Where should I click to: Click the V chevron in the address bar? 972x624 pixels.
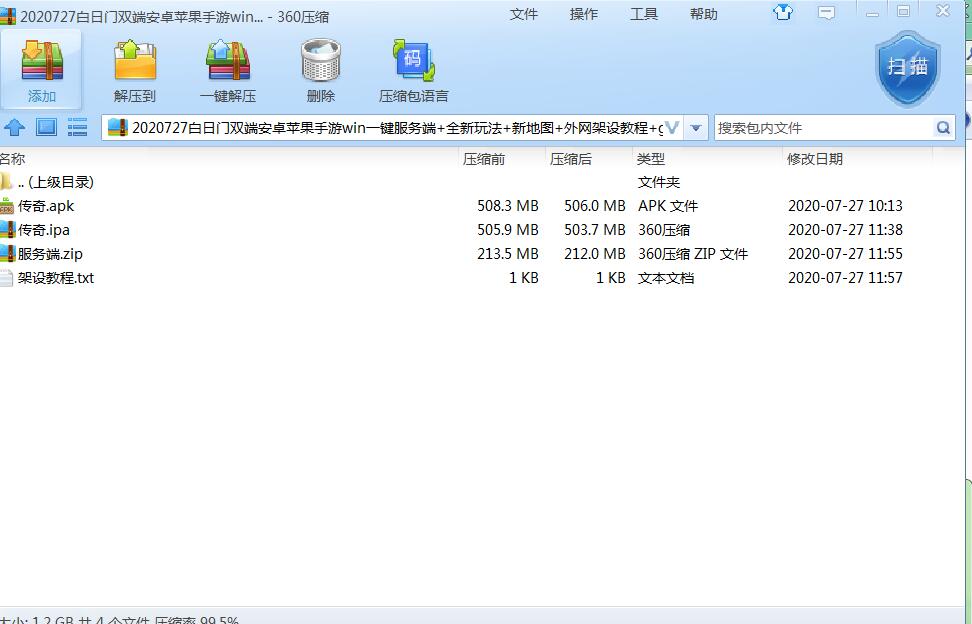(671, 128)
